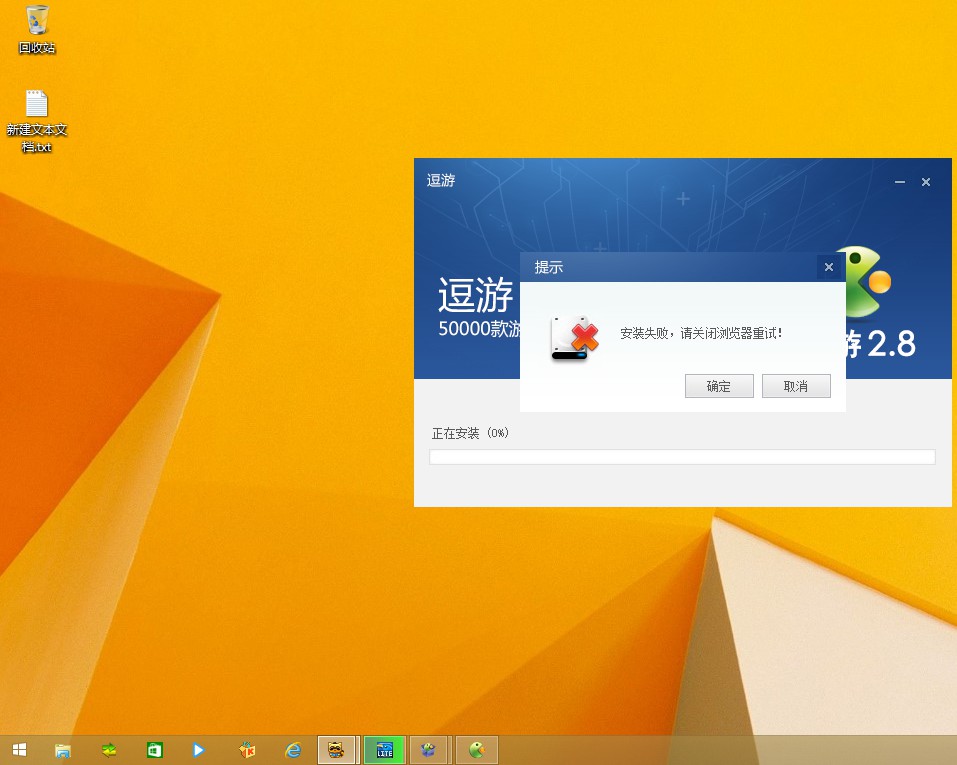Click the blue play arrow taskbar icon
Screen dimensions: 957x765
[x=198, y=750]
